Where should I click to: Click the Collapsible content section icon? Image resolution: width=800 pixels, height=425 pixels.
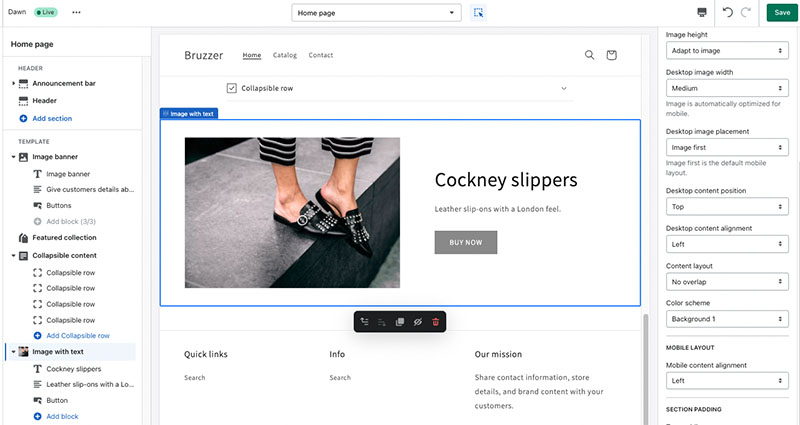(23, 256)
